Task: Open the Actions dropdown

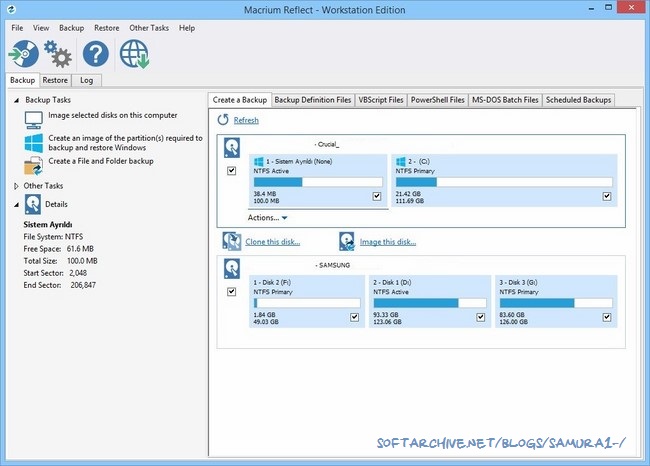Action: pyautogui.click(x=268, y=217)
